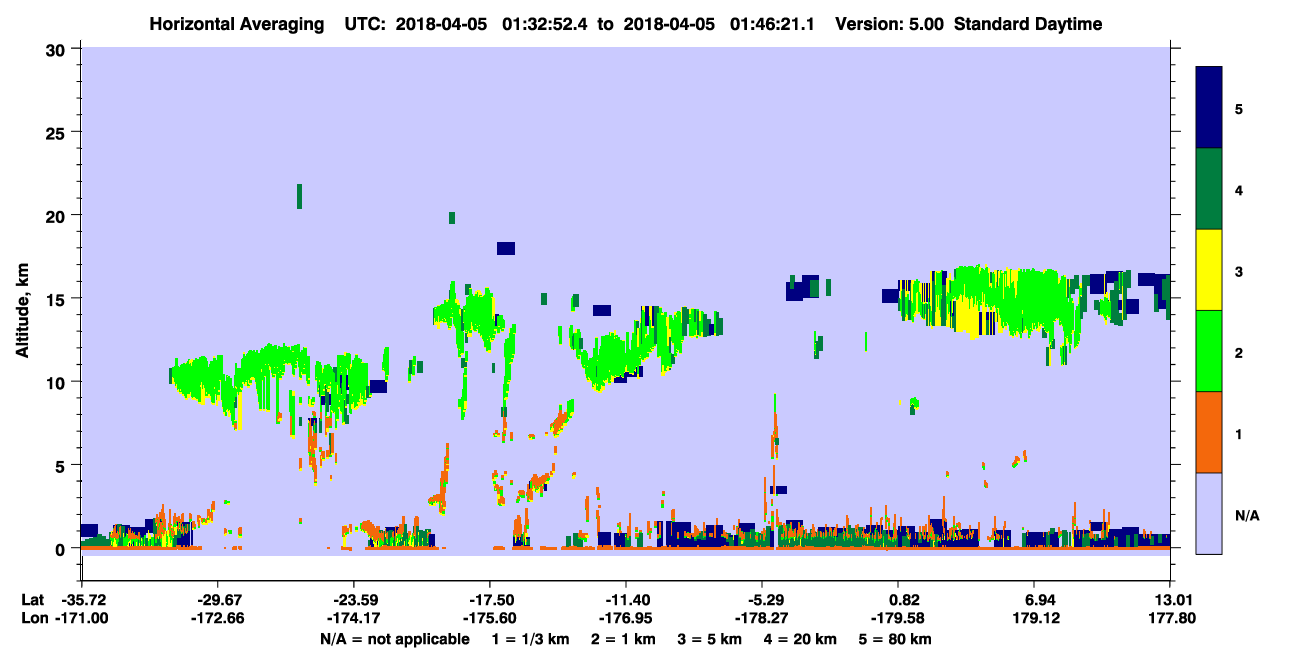Click longitude value -176.95
1300x667 pixels.
(x=625, y=618)
